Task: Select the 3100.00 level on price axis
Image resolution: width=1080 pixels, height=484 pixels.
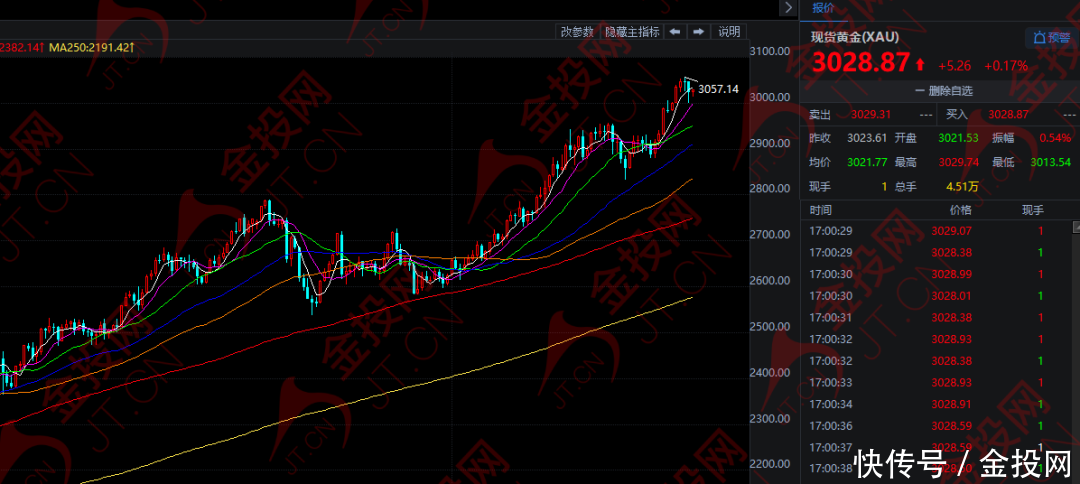Action: 770,51
